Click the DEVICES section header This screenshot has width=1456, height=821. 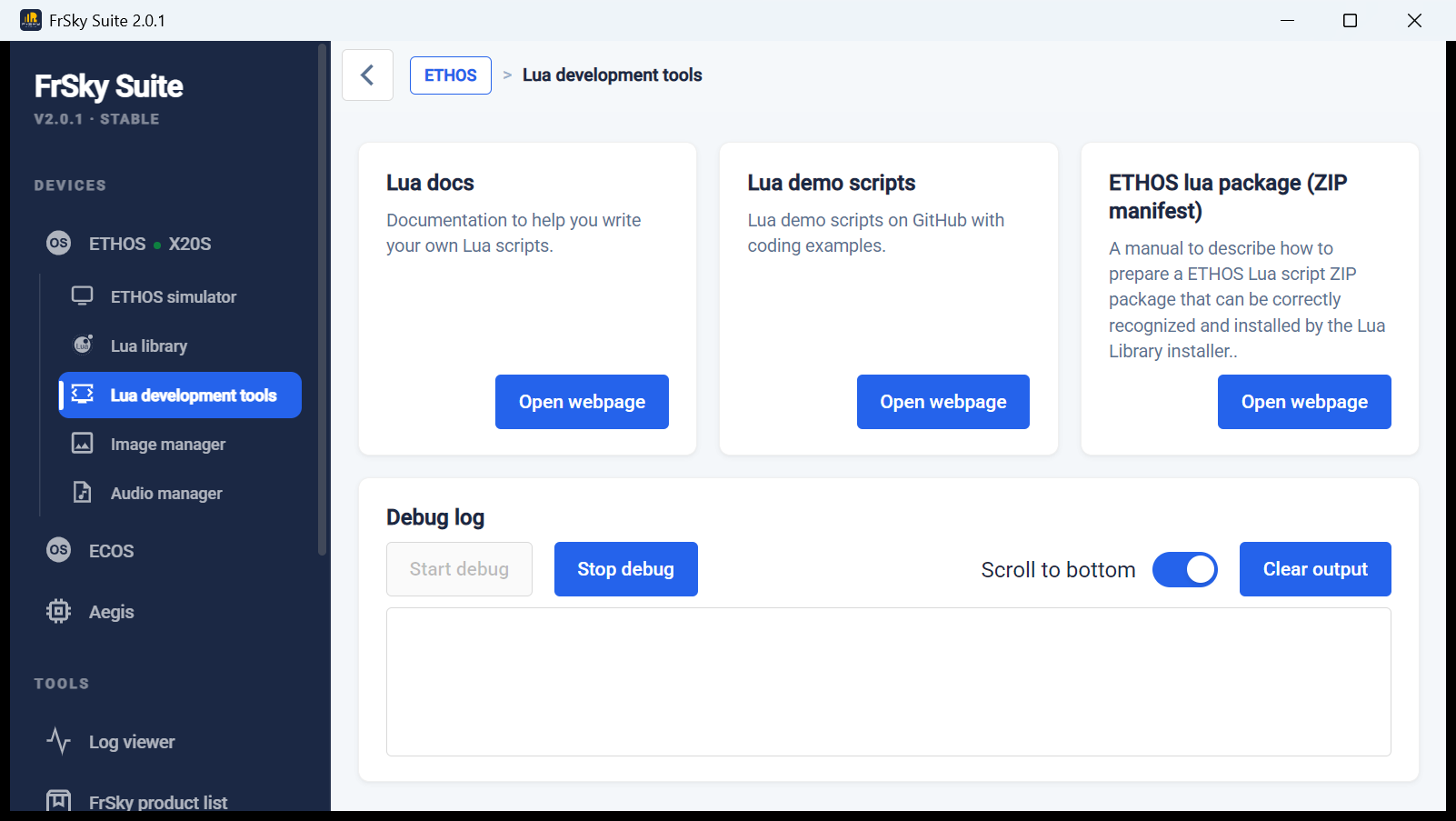tap(70, 185)
